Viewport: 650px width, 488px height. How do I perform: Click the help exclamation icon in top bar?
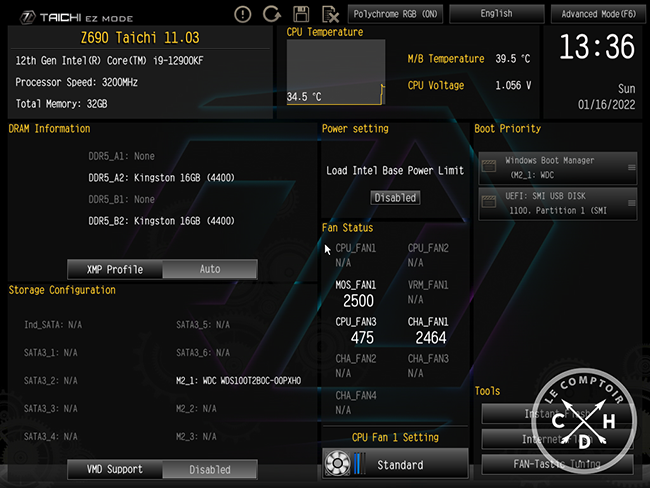[243, 14]
